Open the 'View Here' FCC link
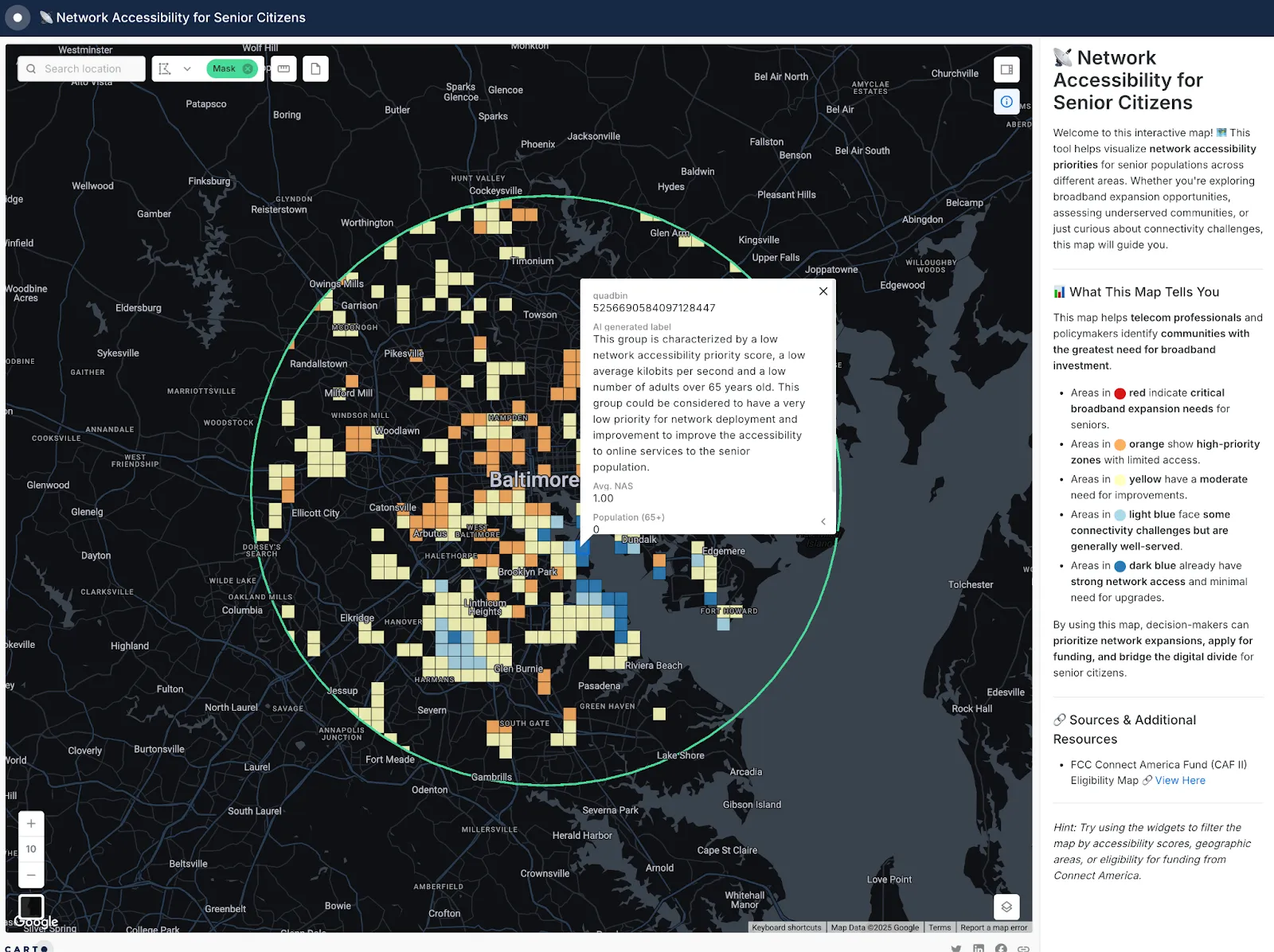The height and width of the screenshot is (952, 1274). pyautogui.click(x=1180, y=781)
